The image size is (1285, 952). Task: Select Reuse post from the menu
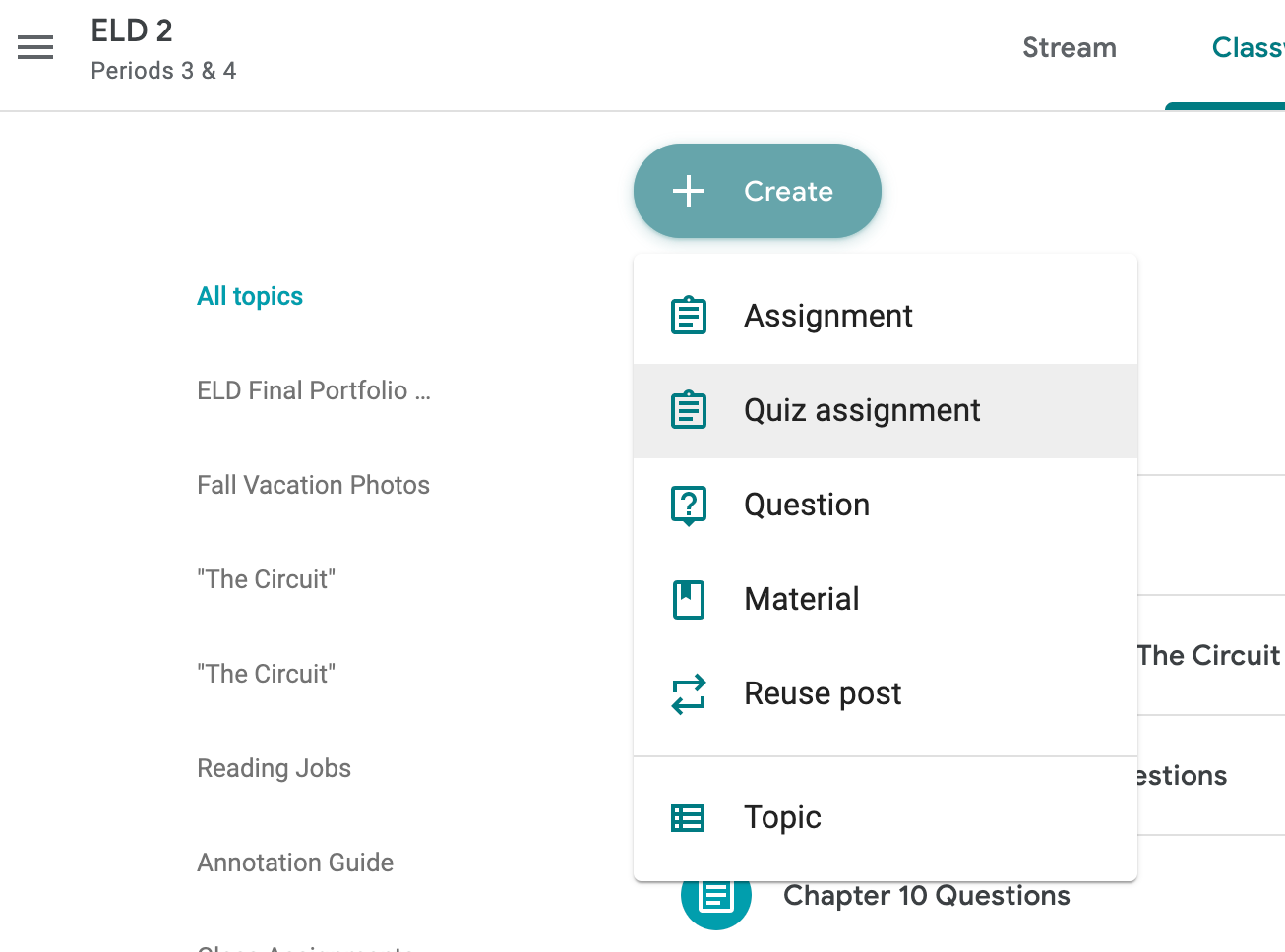[x=823, y=693]
